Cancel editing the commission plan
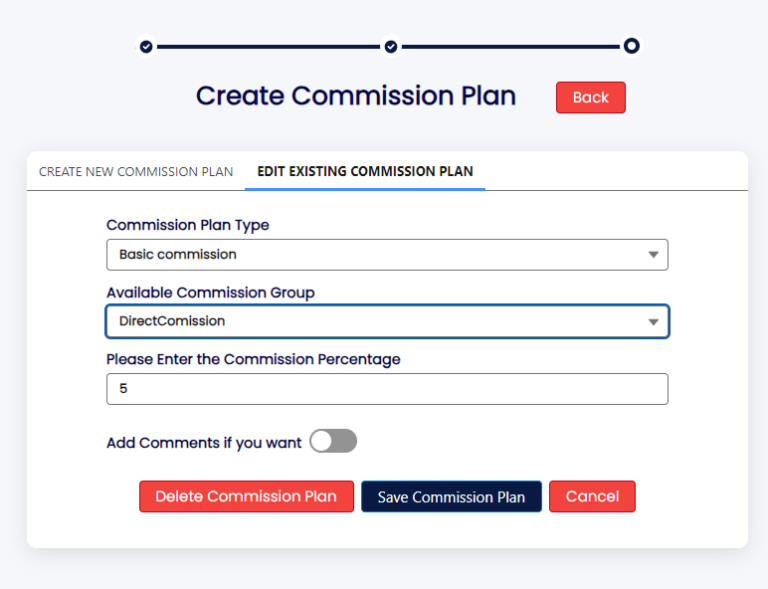768x589 pixels. tap(592, 496)
